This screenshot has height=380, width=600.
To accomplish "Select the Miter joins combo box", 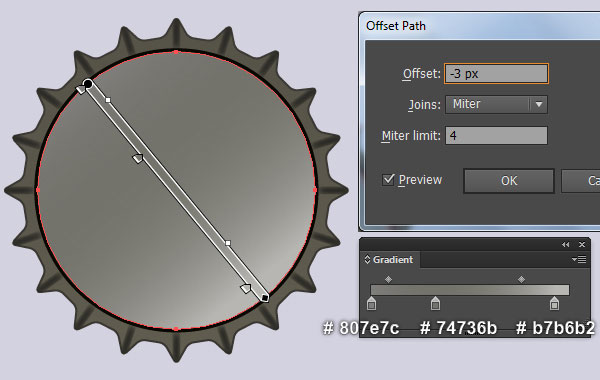I will tap(496, 104).
